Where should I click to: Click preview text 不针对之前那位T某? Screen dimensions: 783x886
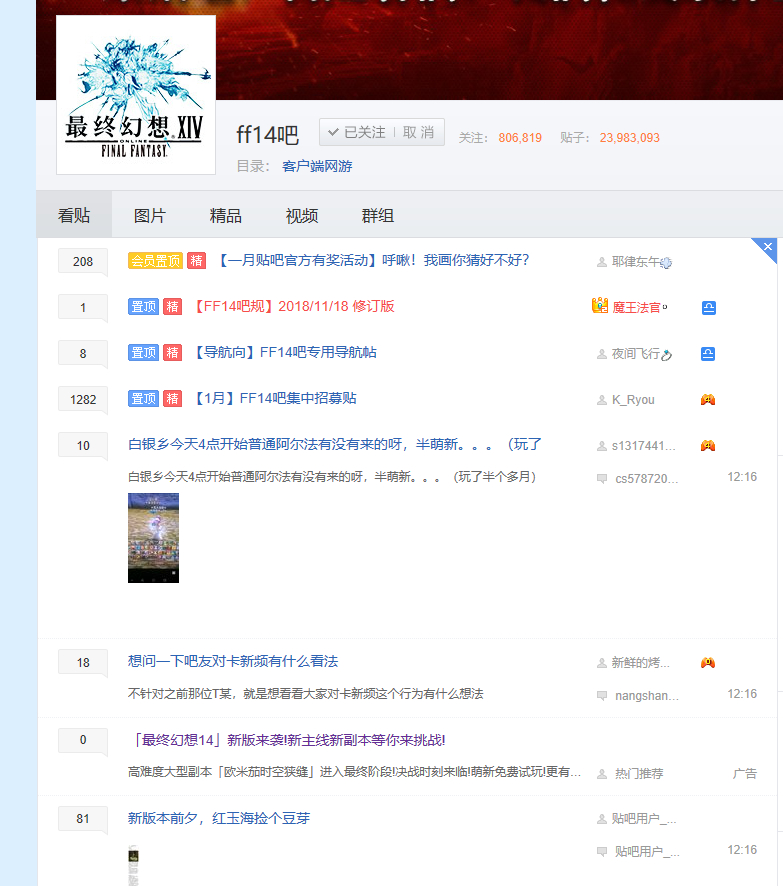tap(306, 694)
